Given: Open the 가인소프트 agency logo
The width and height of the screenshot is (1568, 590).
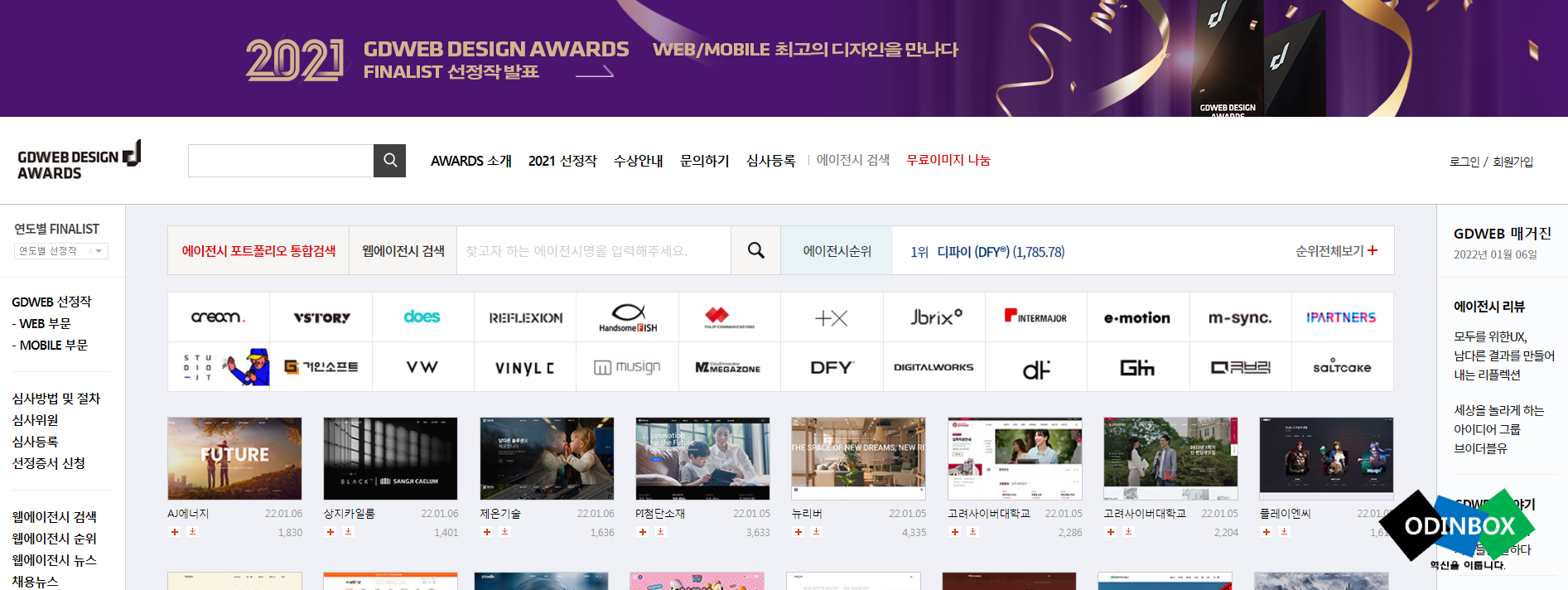Looking at the screenshot, I should [321, 367].
